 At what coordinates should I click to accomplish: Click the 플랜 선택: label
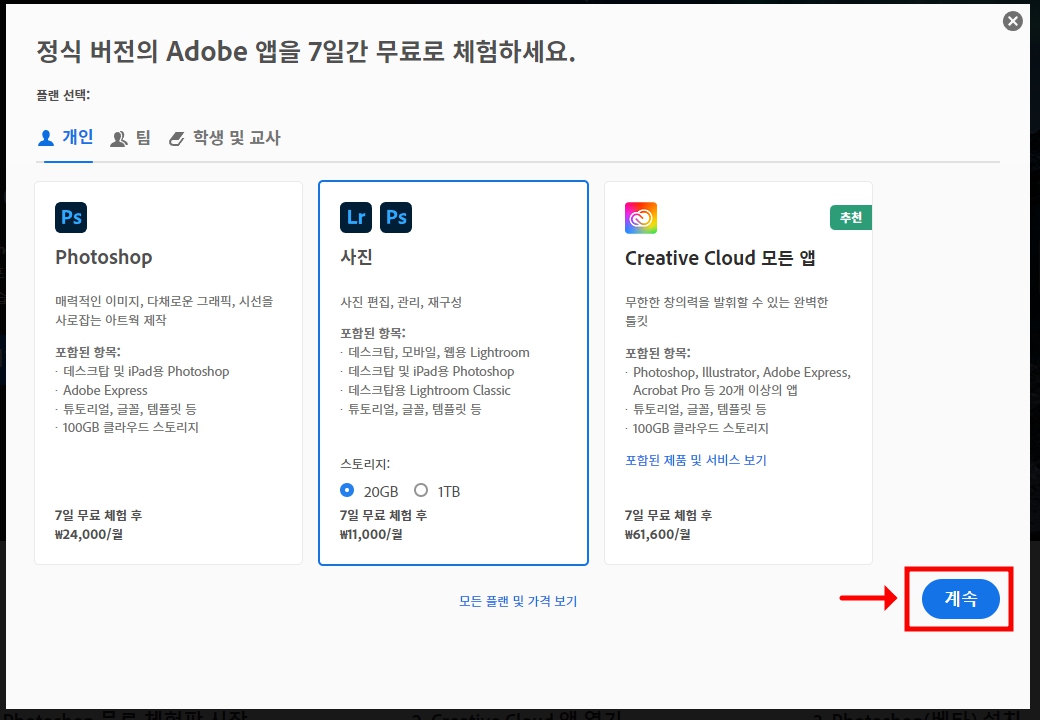coord(63,95)
